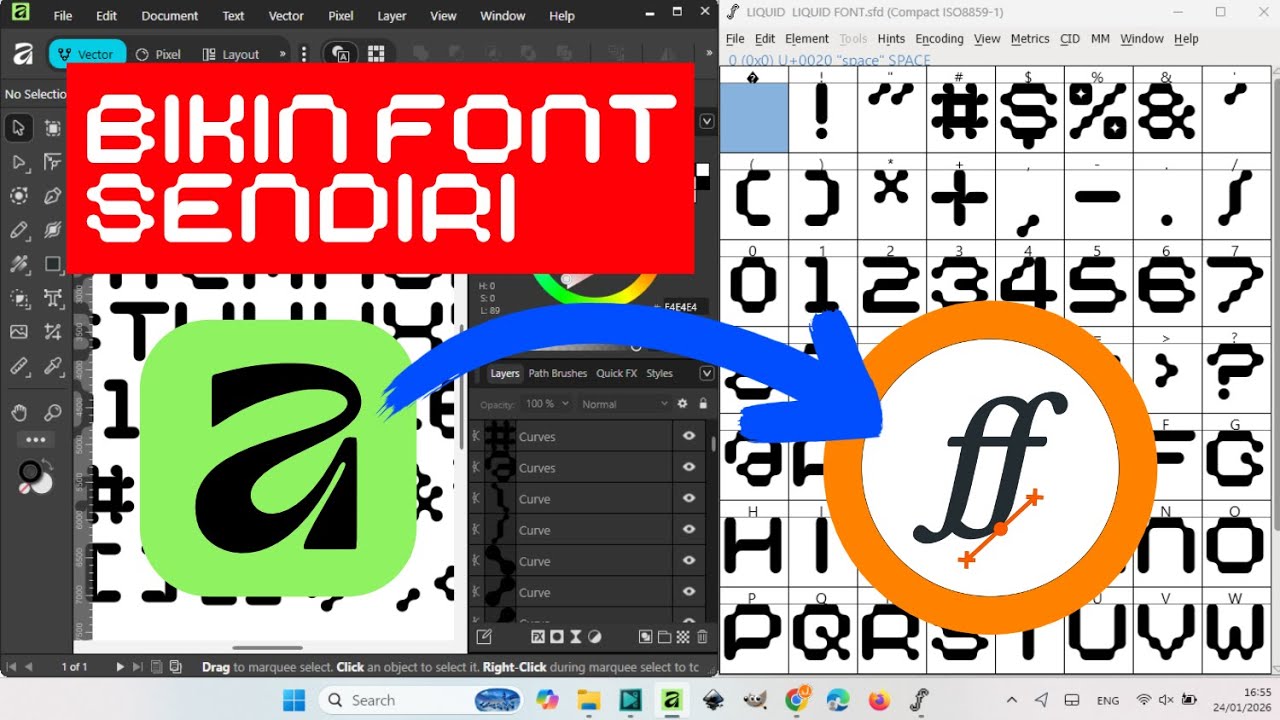Open Firefox from the taskbar
This screenshot has height=720, width=1280.
click(x=879, y=700)
